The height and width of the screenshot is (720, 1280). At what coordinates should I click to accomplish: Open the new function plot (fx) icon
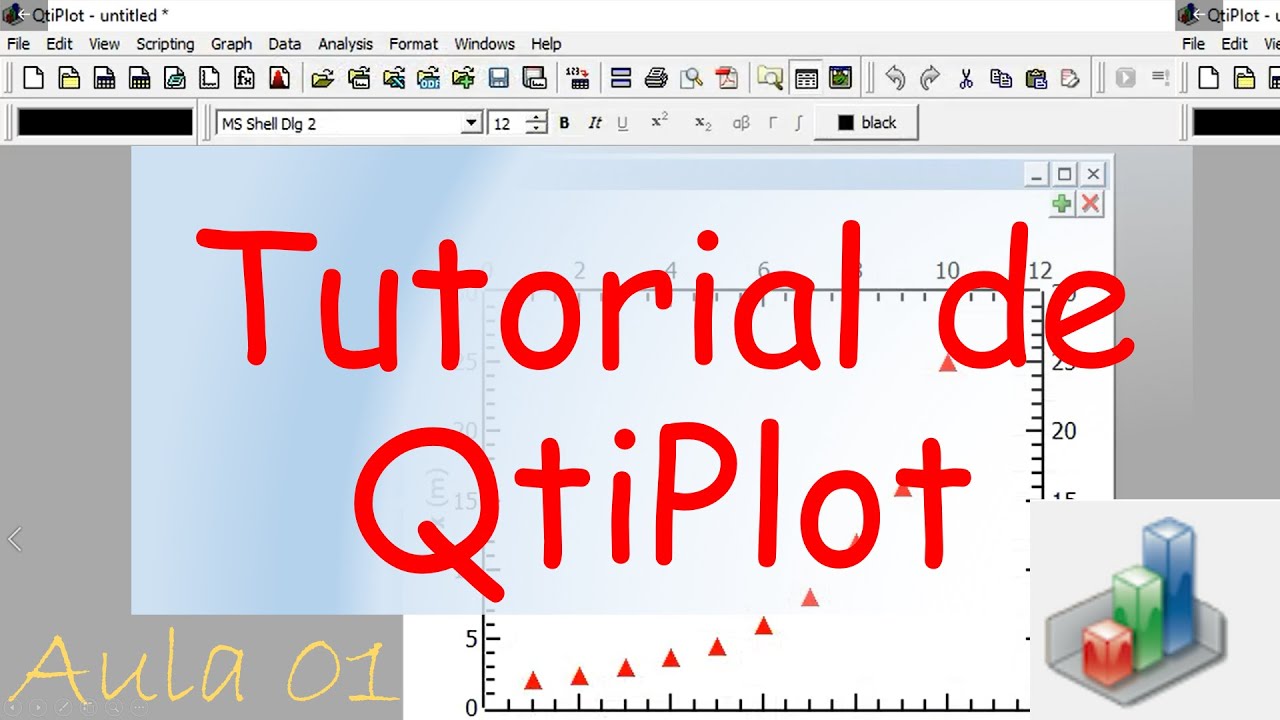pos(244,78)
